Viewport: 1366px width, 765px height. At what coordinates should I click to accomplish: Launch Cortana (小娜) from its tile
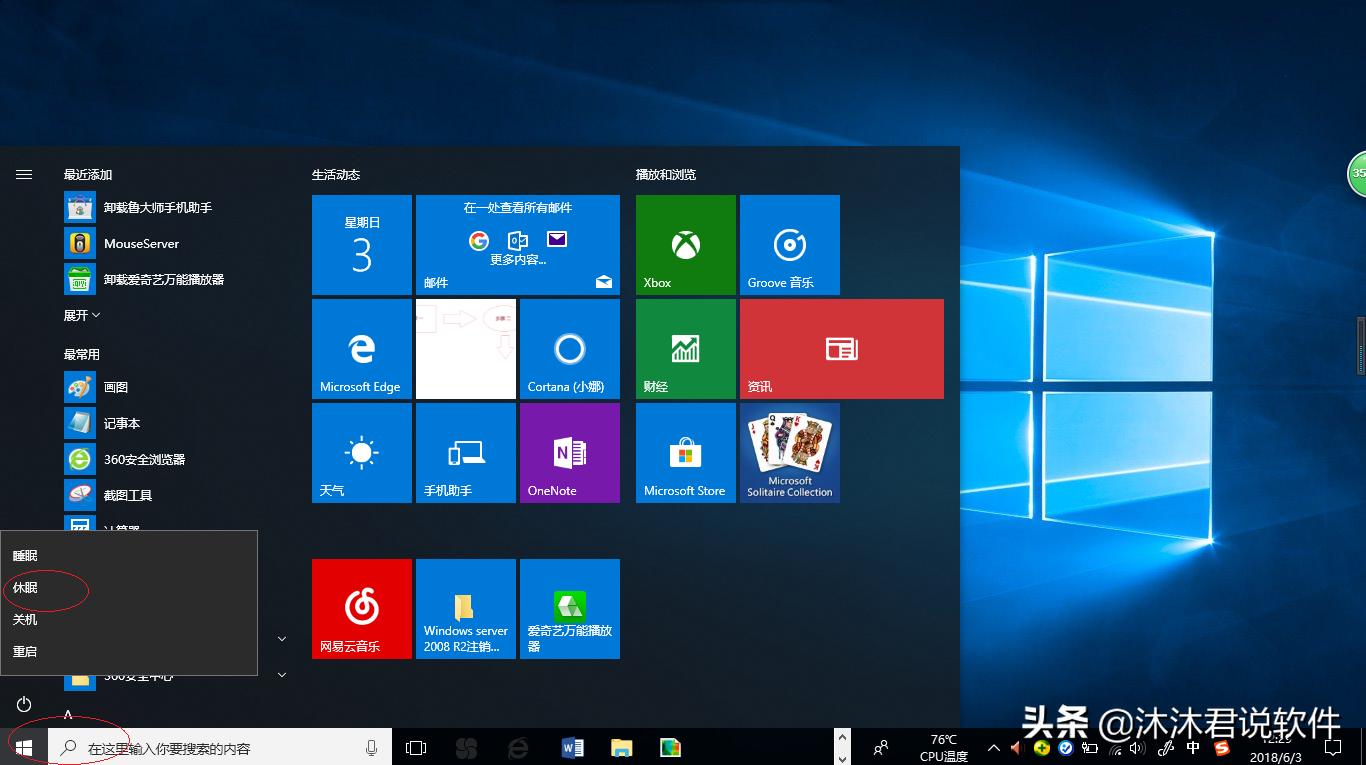(x=569, y=348)
